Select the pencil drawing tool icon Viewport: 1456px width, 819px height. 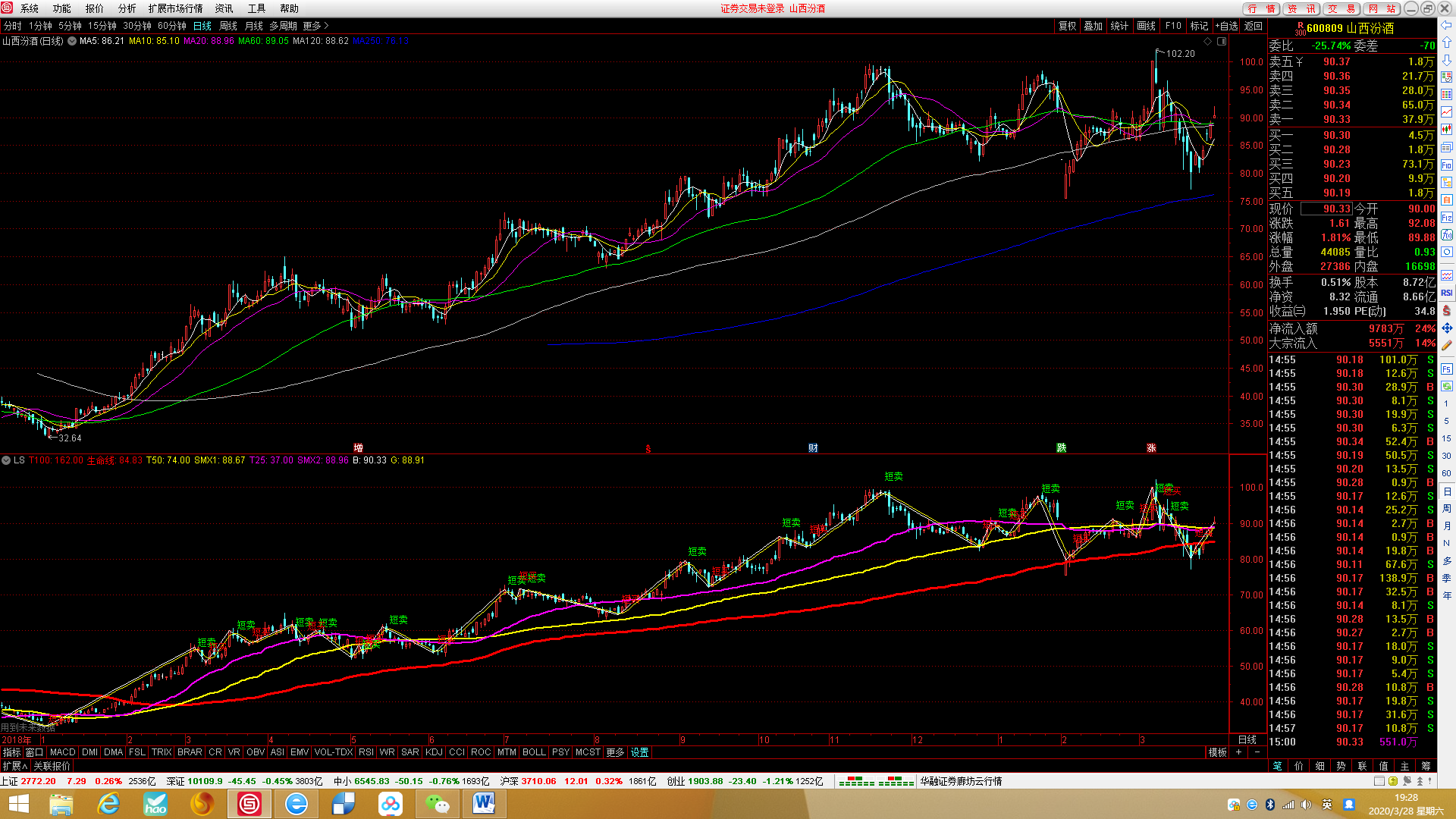pyautogui.click(x=1447, y=345)
